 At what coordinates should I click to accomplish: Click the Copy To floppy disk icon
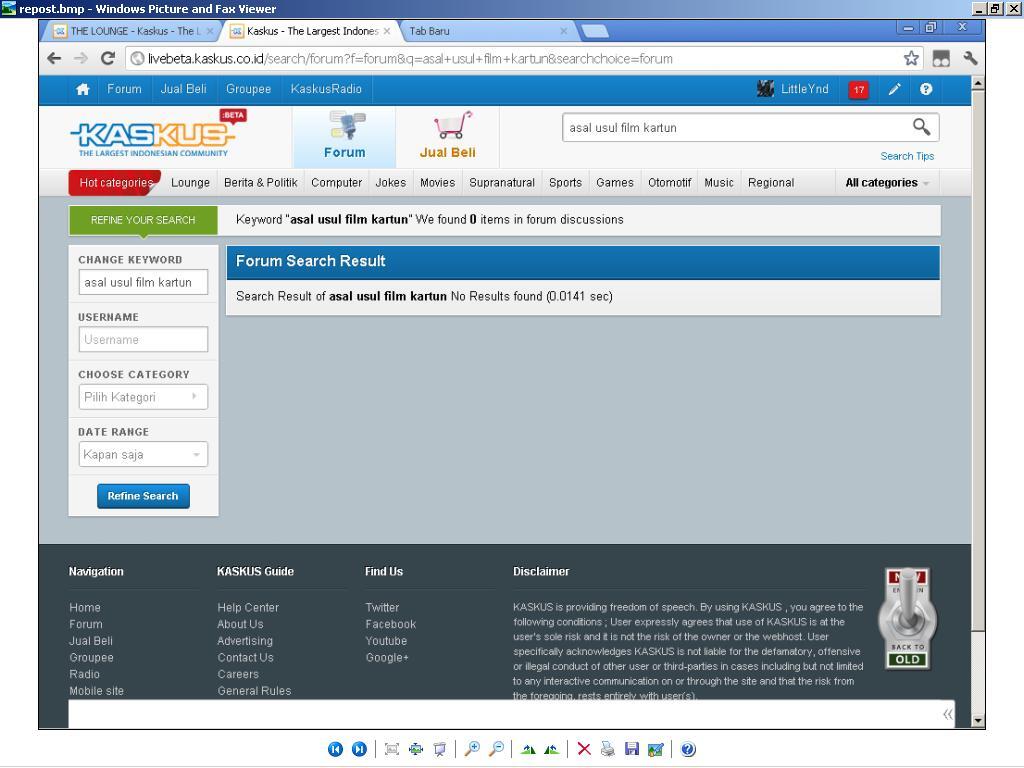(x=632, y=749)
